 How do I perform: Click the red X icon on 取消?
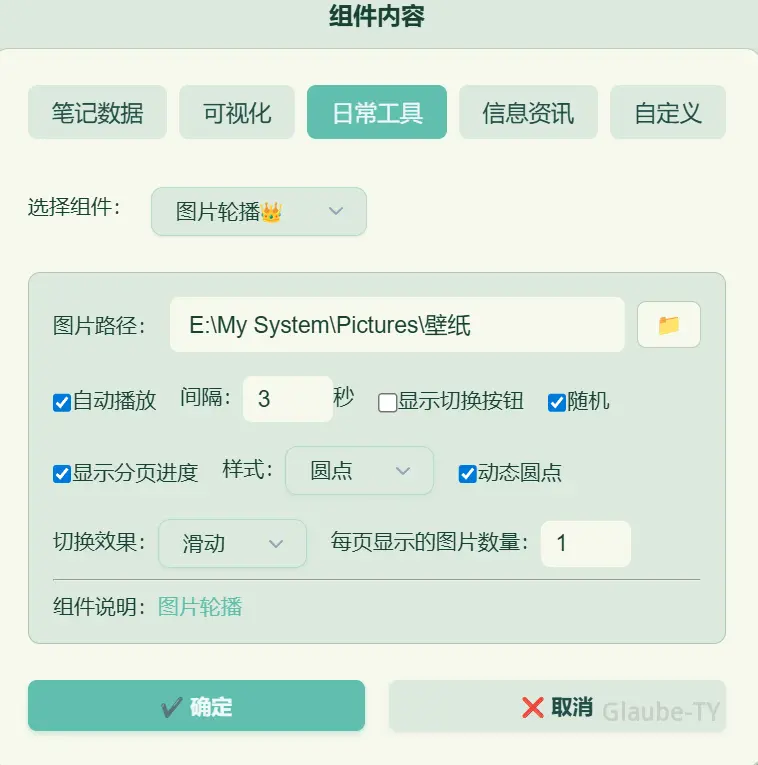533,707
